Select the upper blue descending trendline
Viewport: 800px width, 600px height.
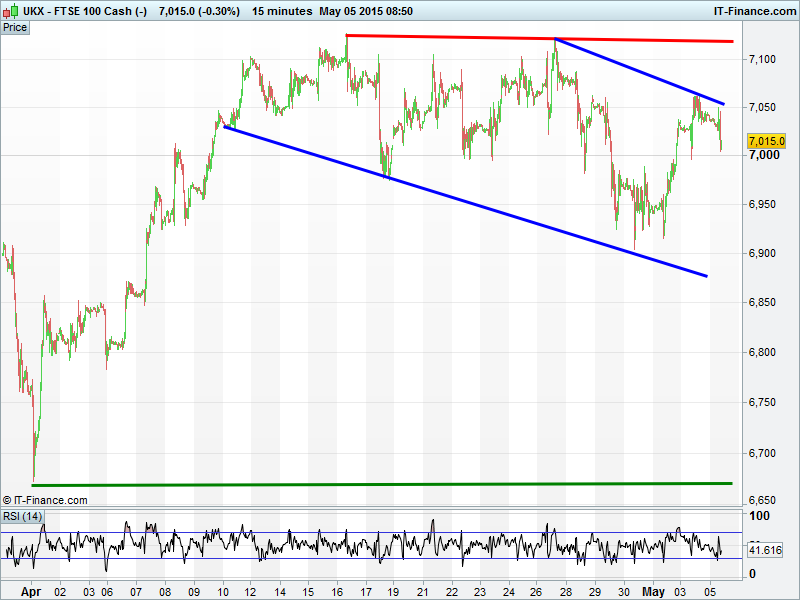pos(640,71)
